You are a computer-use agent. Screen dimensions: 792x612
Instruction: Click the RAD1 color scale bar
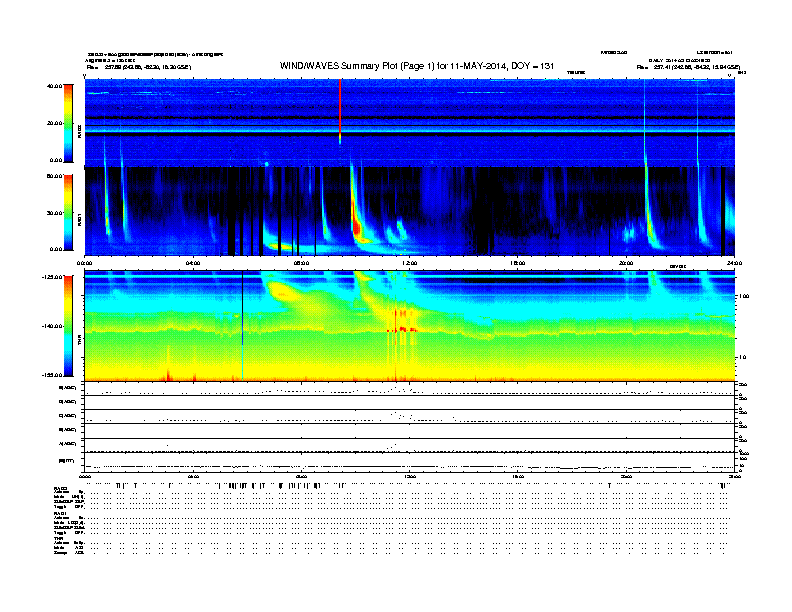click(x=68, y=212)
